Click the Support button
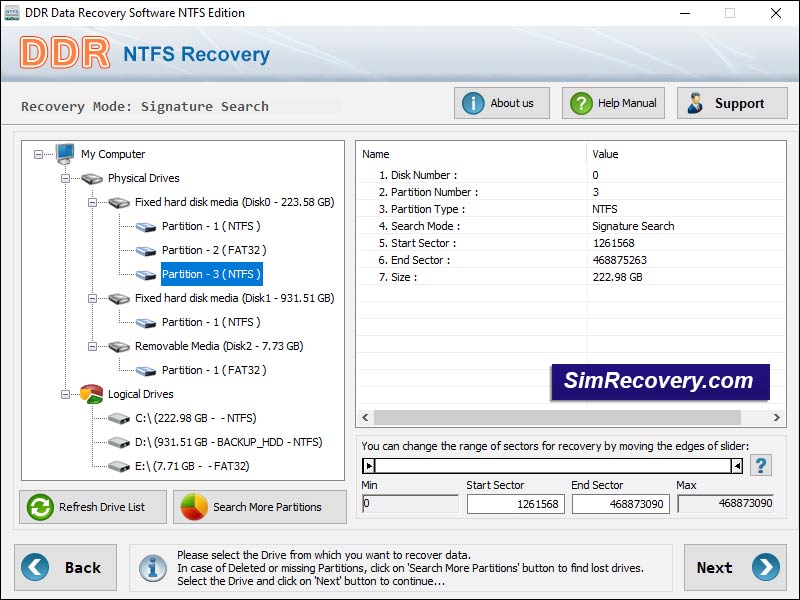 click(732, 103)
